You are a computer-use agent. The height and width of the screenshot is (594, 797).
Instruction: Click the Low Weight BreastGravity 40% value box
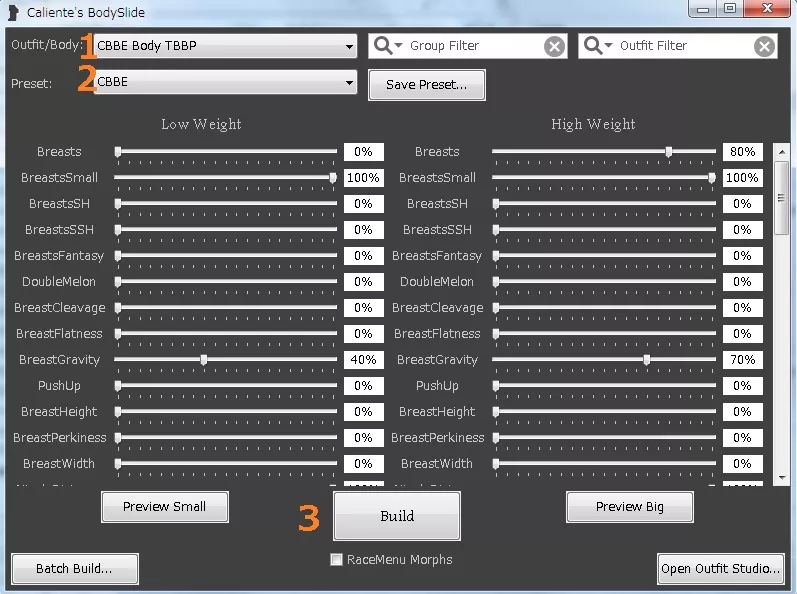point(363,360)
